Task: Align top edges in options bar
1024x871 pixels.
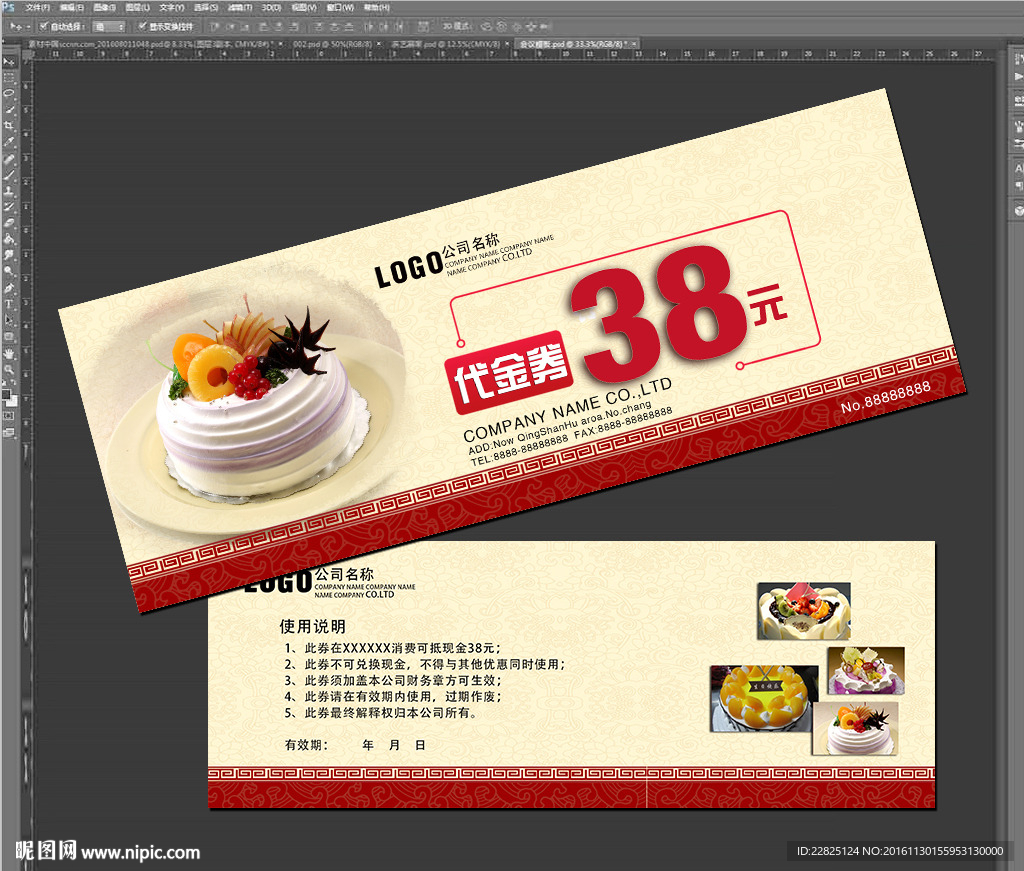Action: (214, 26)
